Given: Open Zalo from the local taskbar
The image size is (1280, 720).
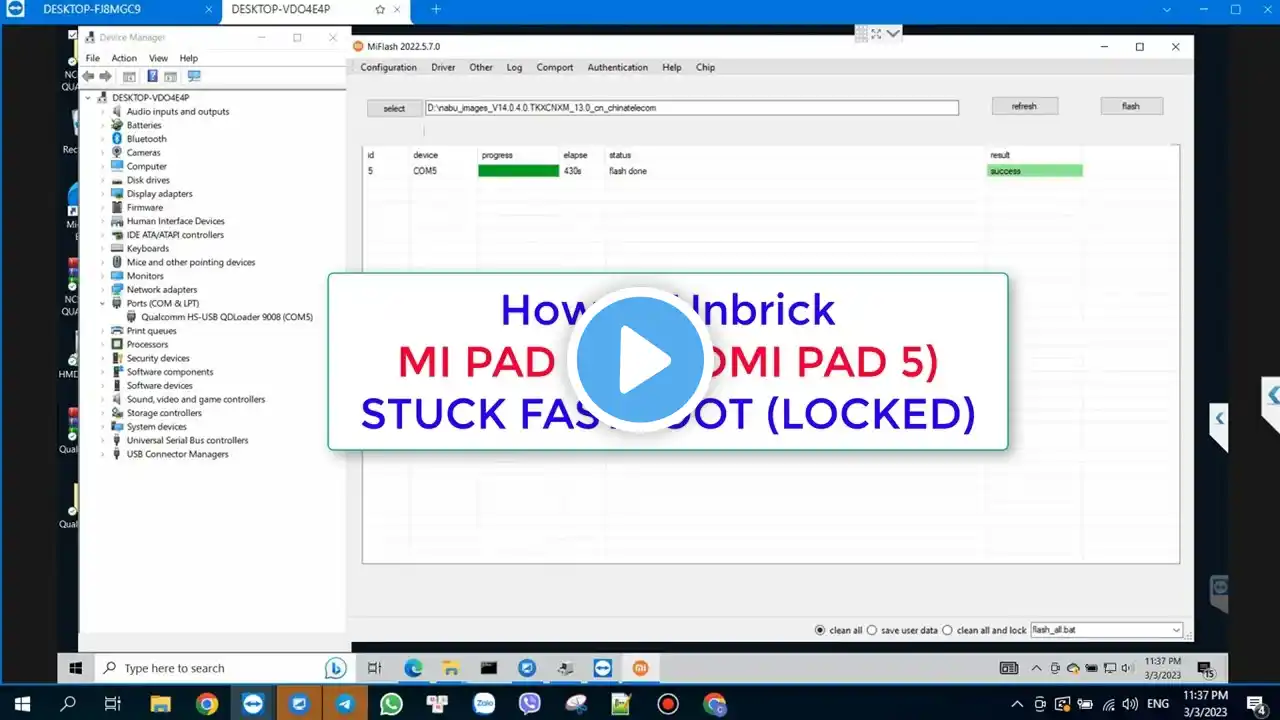Looking at the screenshot, I should pyautogui.click(x=484, y=704).
